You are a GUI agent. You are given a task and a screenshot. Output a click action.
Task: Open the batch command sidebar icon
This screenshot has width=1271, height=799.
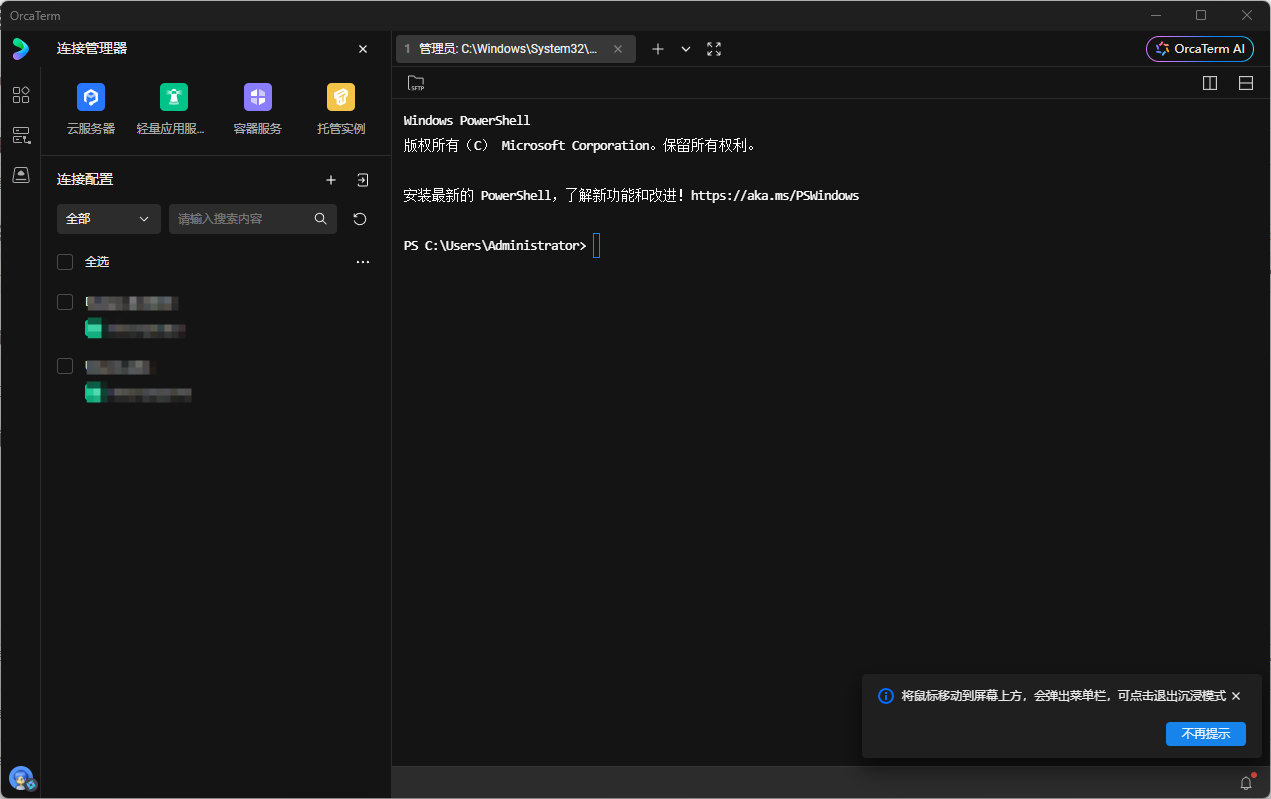click(x=21, y=135)
